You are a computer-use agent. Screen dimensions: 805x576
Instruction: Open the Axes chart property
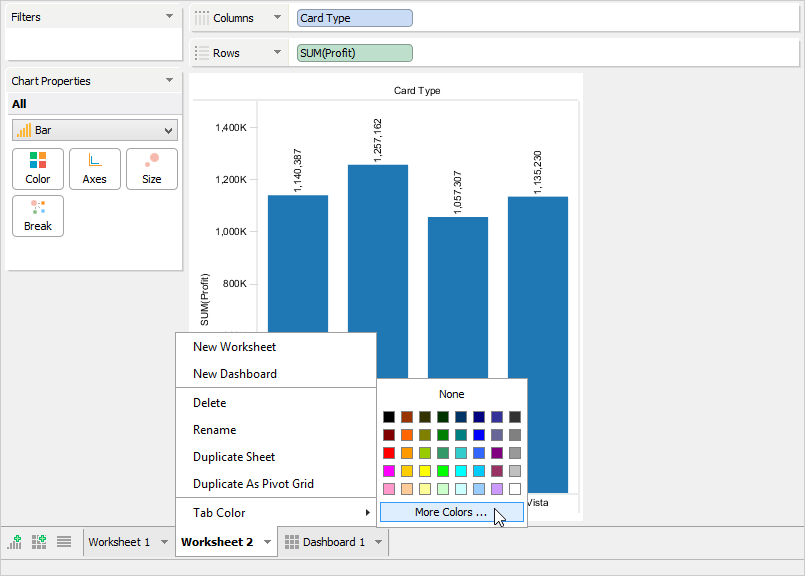click(95, 169)
